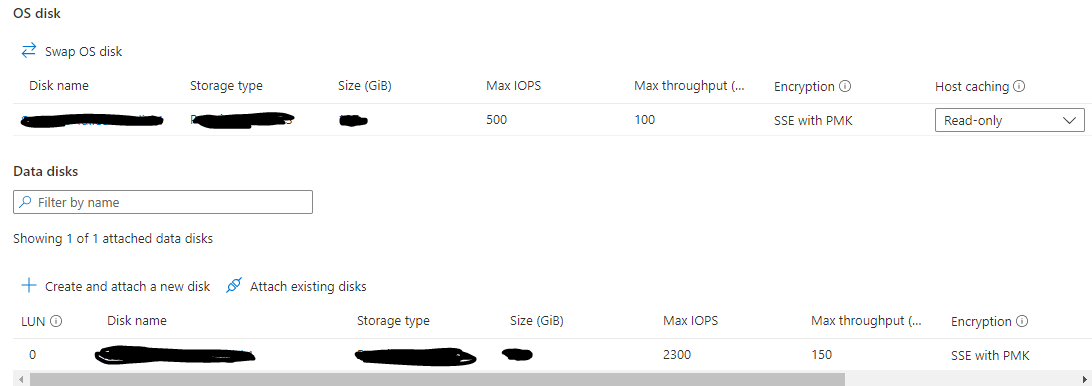Expand the Host caching dropdown chevron
Viewport: 1092px width, 386px height.
point(1069,121)
